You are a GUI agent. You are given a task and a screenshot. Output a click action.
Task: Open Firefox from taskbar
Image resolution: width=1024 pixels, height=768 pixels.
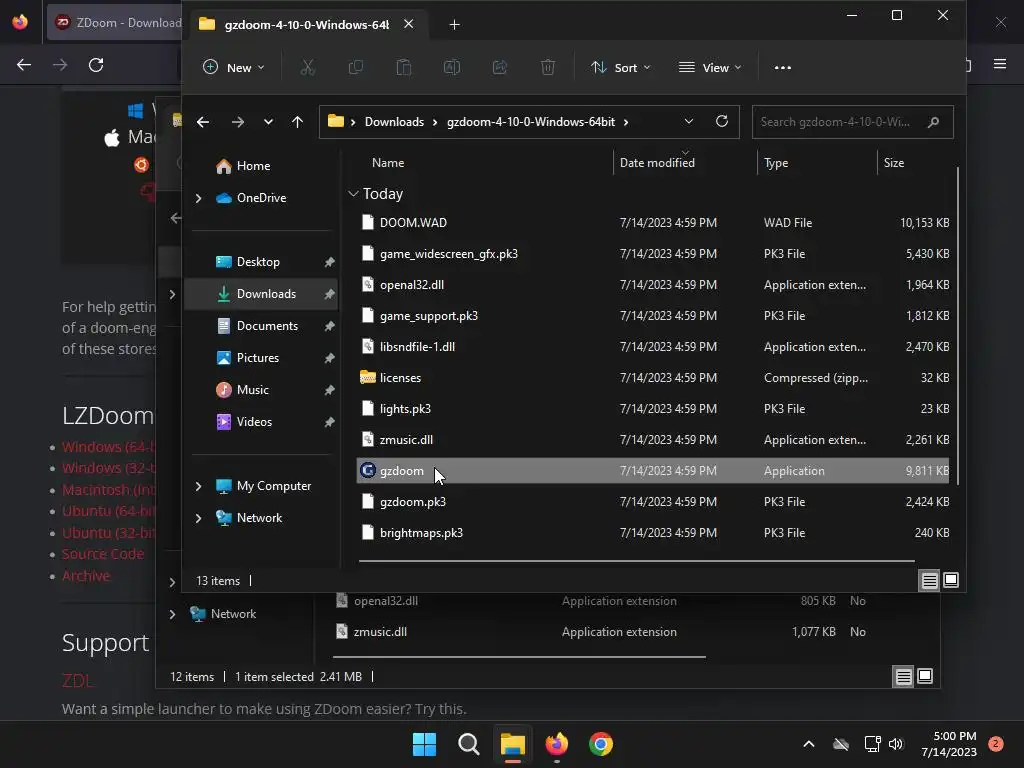pyautogui.click(x=556, y=744)
